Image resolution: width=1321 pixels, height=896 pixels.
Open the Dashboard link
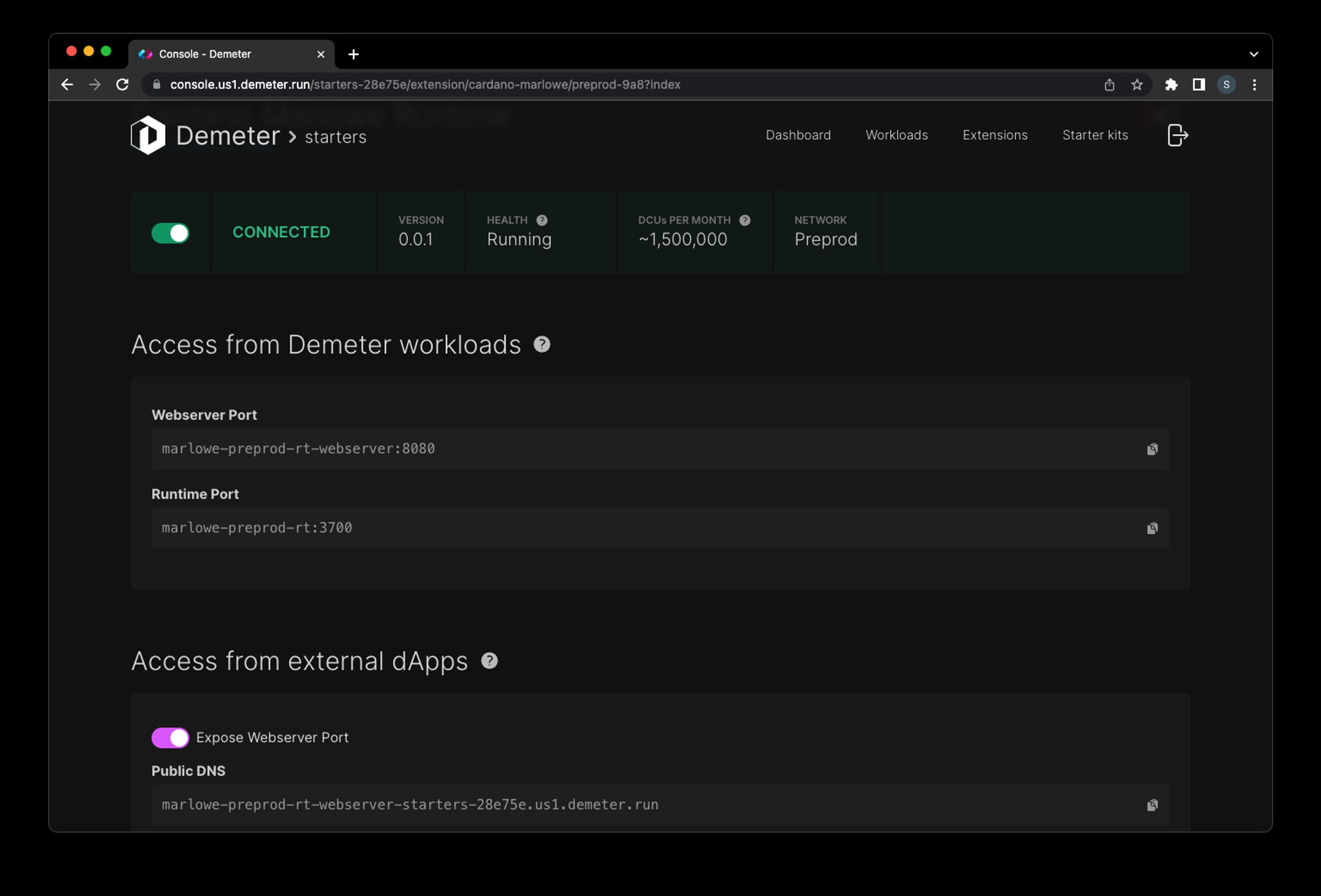coord(797,135)
